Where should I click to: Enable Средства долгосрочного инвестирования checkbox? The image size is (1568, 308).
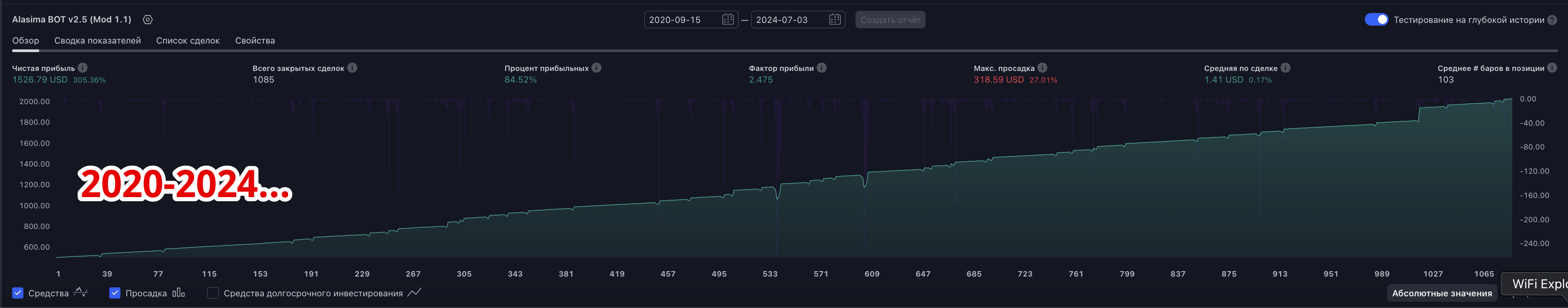[213, 293]
